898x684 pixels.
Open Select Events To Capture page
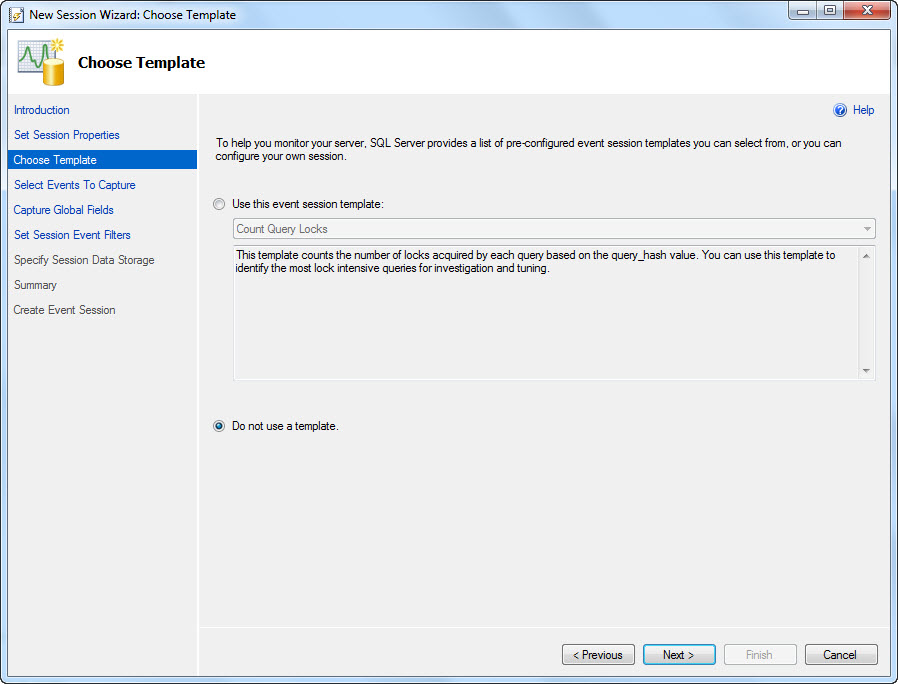pos(74,185)
